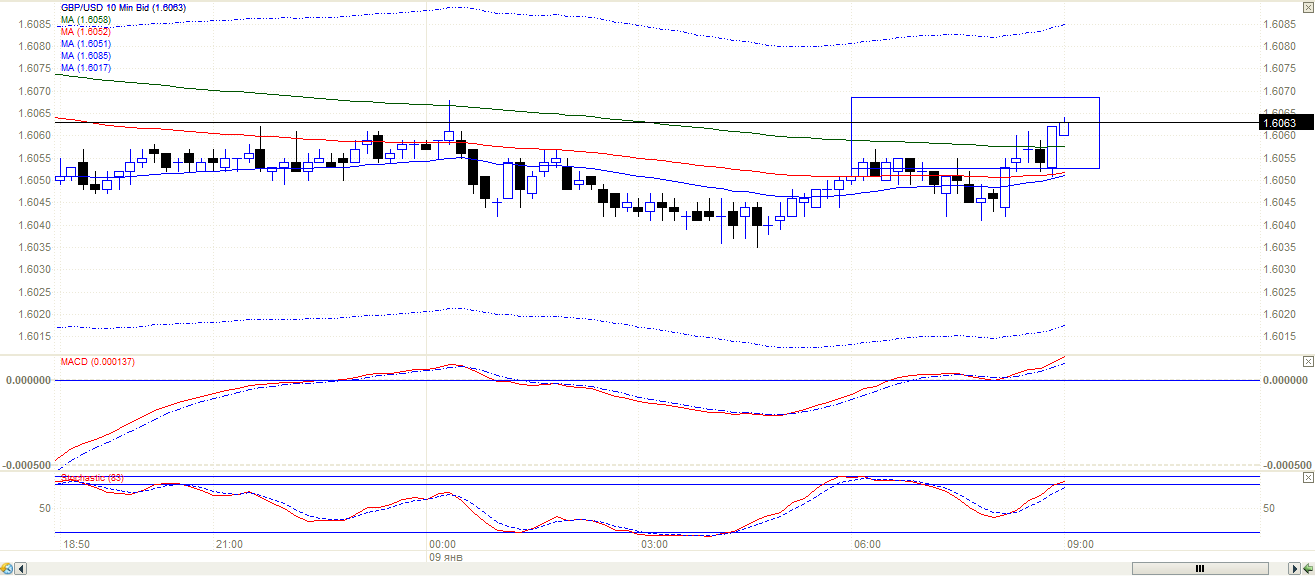Image resolution: width=1315 pixels, height=576 pixels.
Task: Close the MACD indicator panel
Action: 1307,361
